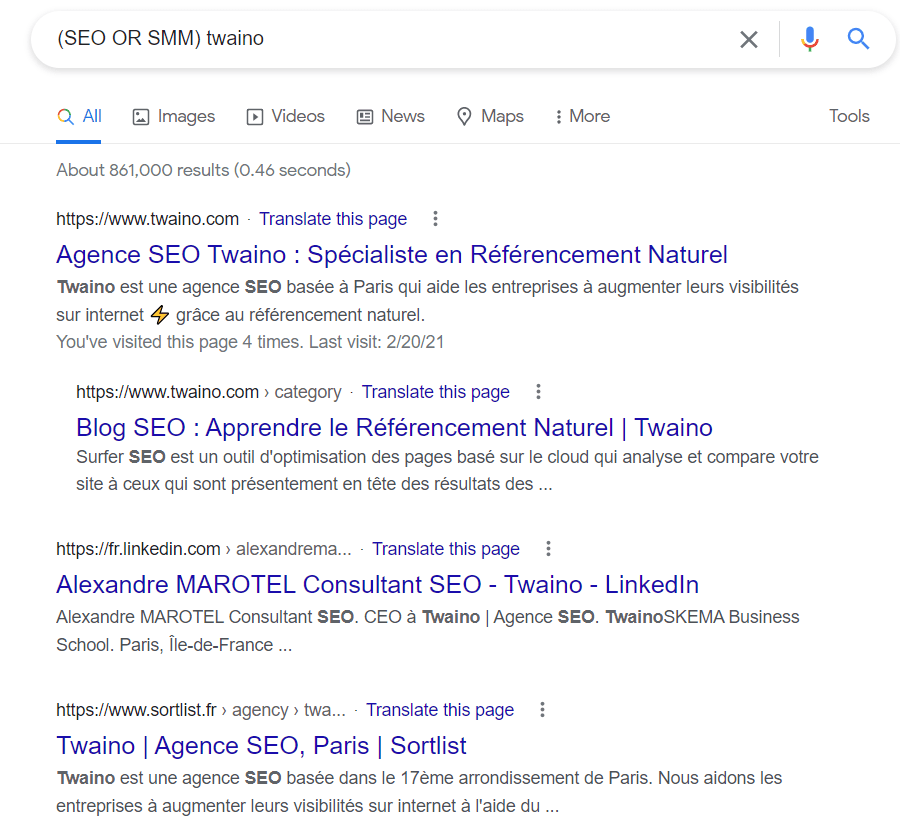The height and width of the screenshot is (836, 900).
Task: Open Alexandre MAROTEL Consultant SEO LinkedIn link
Action: 377,585
